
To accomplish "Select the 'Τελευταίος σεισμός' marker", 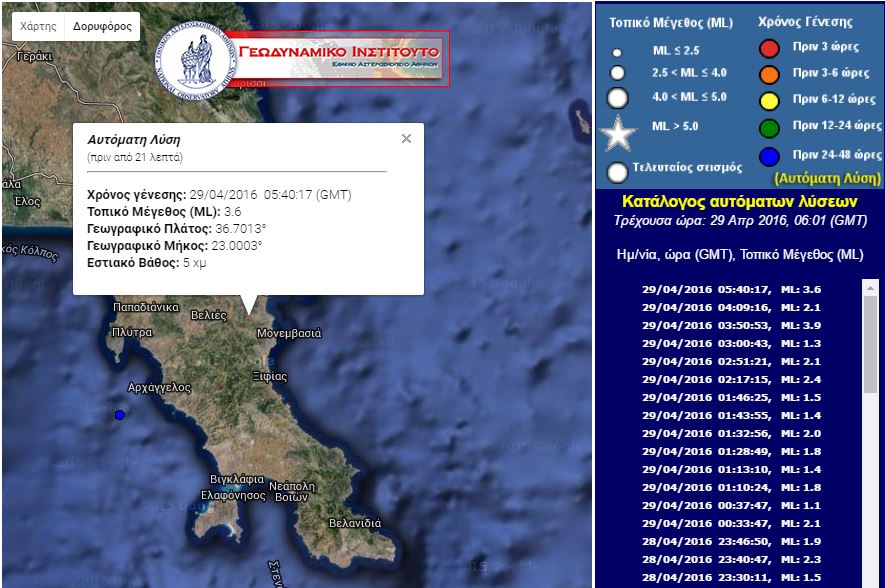I will [616, 172].
